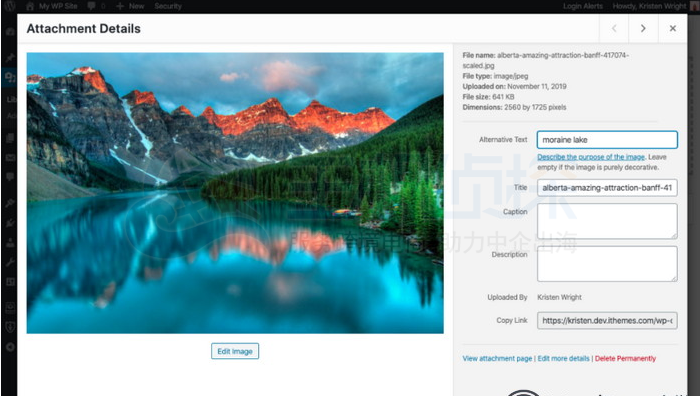Click the File name alberta-amazing-attraction-banff text
This screenshot has height=396, width=700.
[x=546, y=60]
